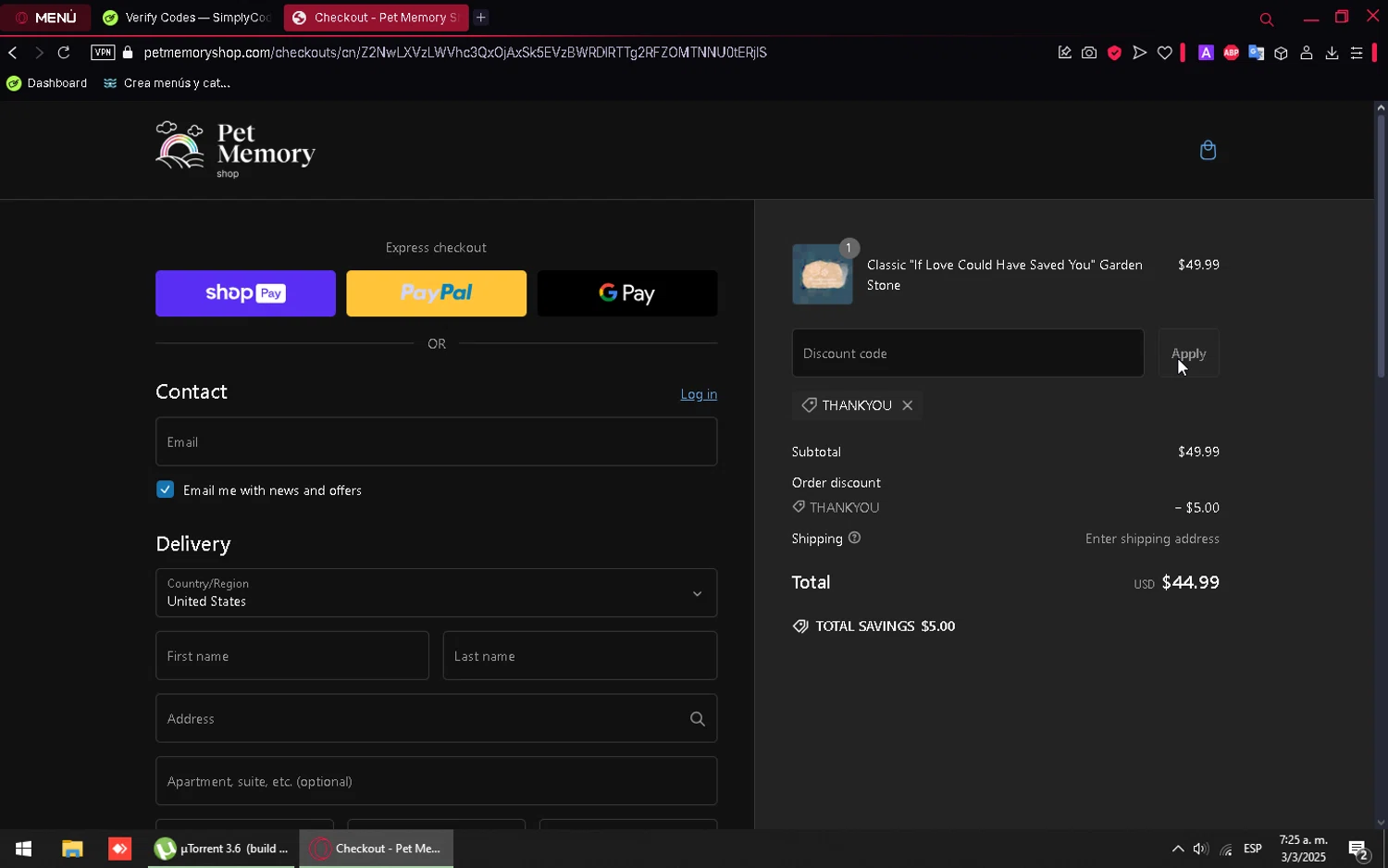The image size is (1388, 868).
Task: Open the ad blocker shield icon
Action: coord(1114,53)
